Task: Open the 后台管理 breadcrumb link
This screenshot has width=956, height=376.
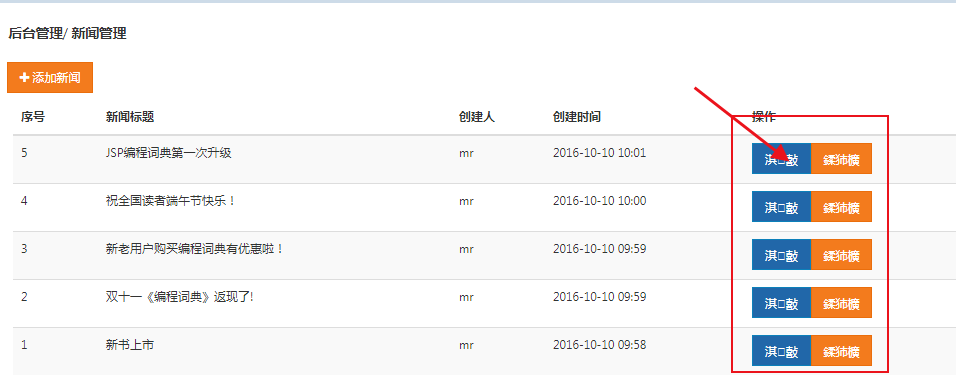Action: pos(35,34)
